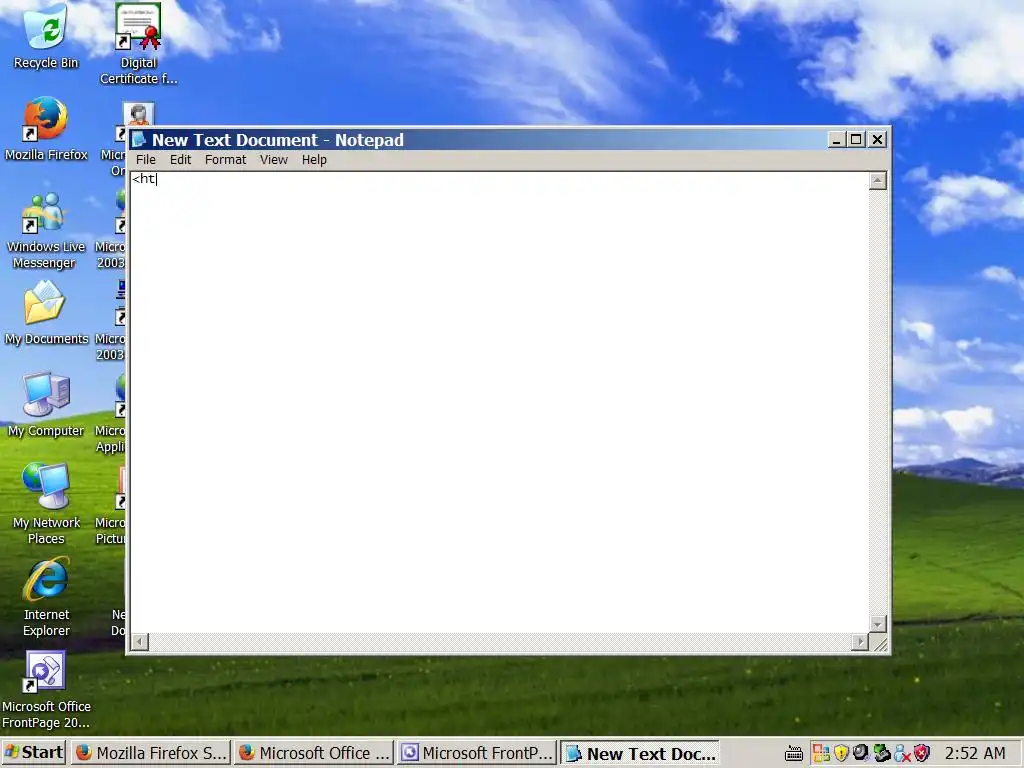
Task: Click the Notepad title bar icon
Action: click(x=138, y=140)
